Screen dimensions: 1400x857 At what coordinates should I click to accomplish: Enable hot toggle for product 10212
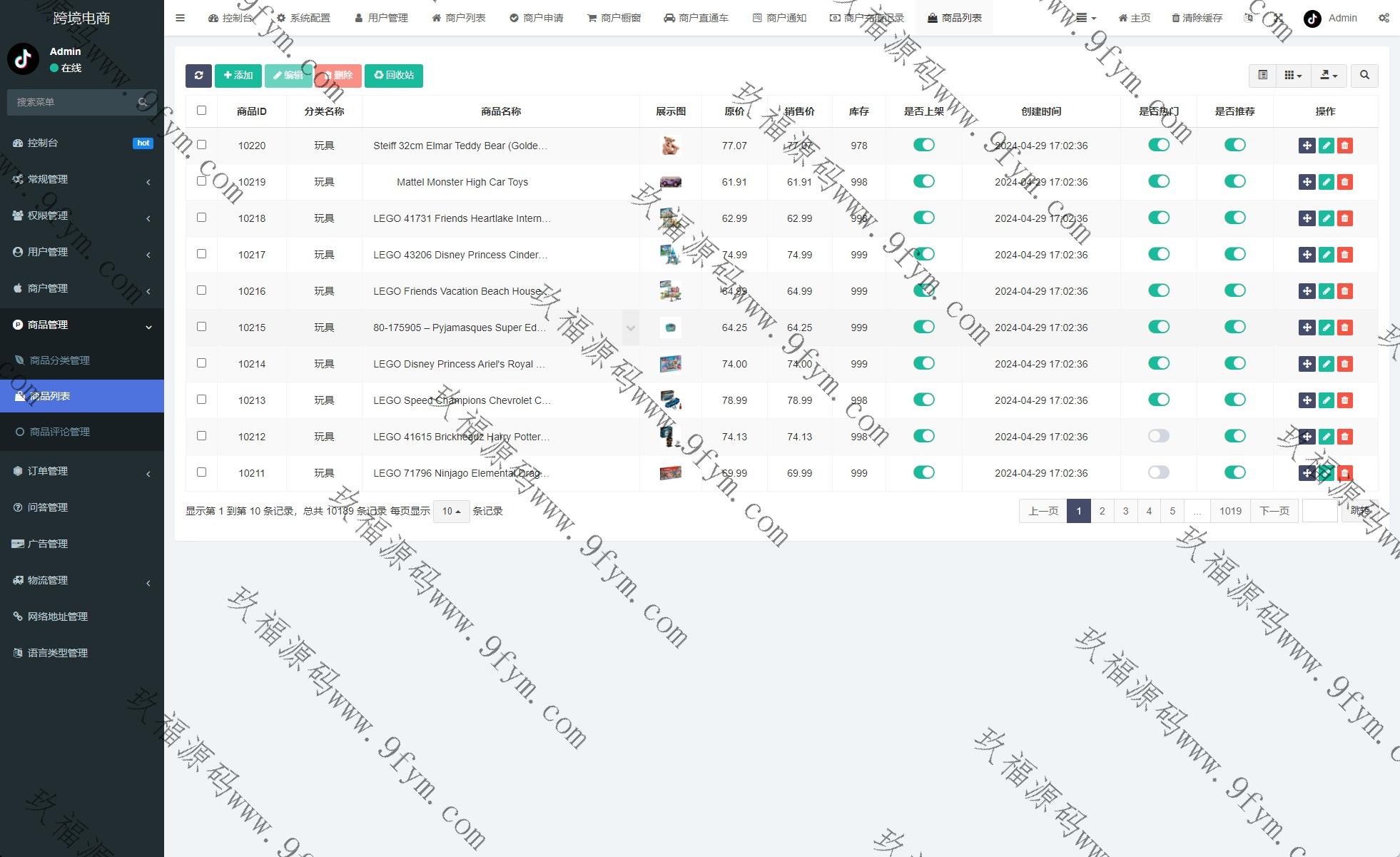1158,436
